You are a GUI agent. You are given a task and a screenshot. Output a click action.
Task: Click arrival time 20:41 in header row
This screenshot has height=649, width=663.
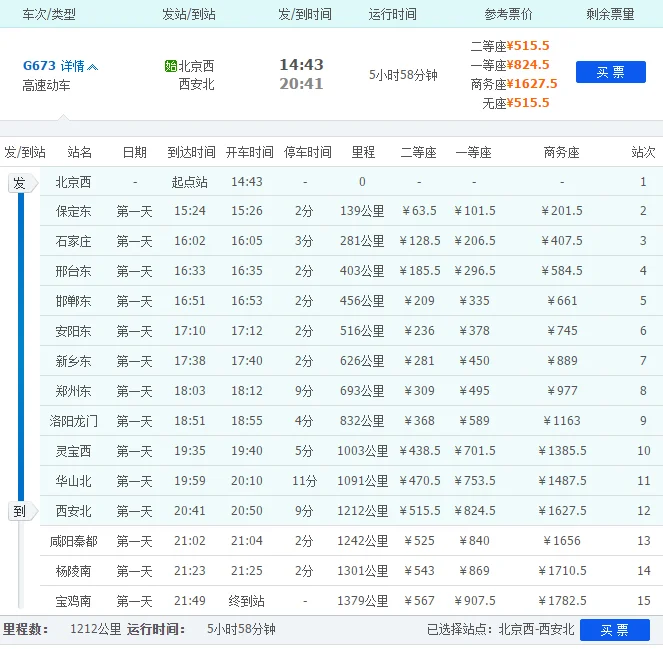click(301, 84)
